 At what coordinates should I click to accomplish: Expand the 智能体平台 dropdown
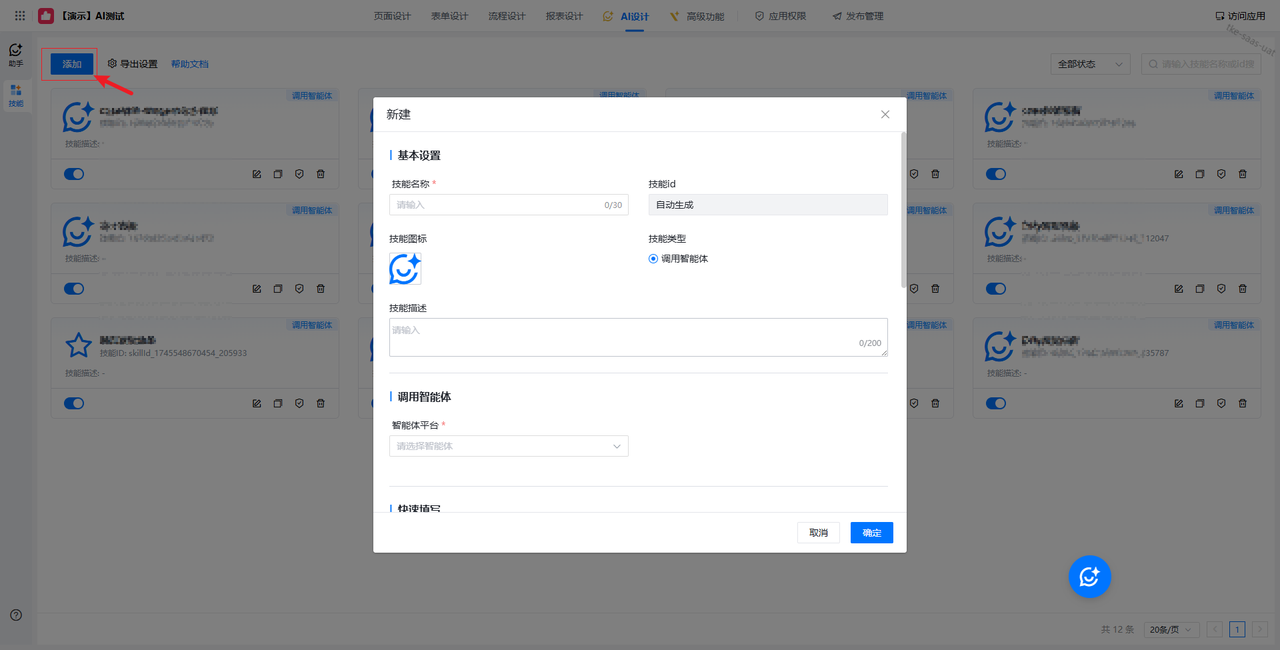coord(508,446)
